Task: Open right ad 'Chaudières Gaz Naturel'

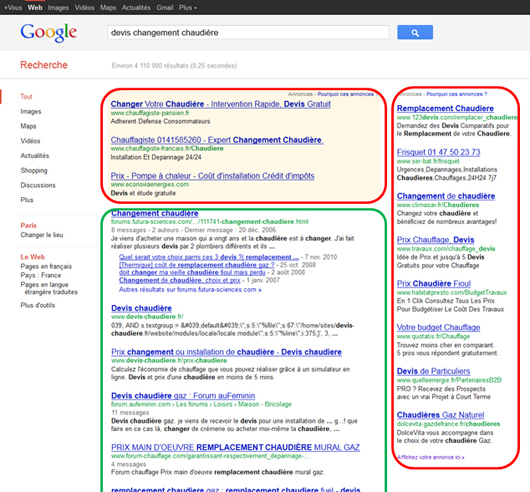Action: [x=440, y=415]
